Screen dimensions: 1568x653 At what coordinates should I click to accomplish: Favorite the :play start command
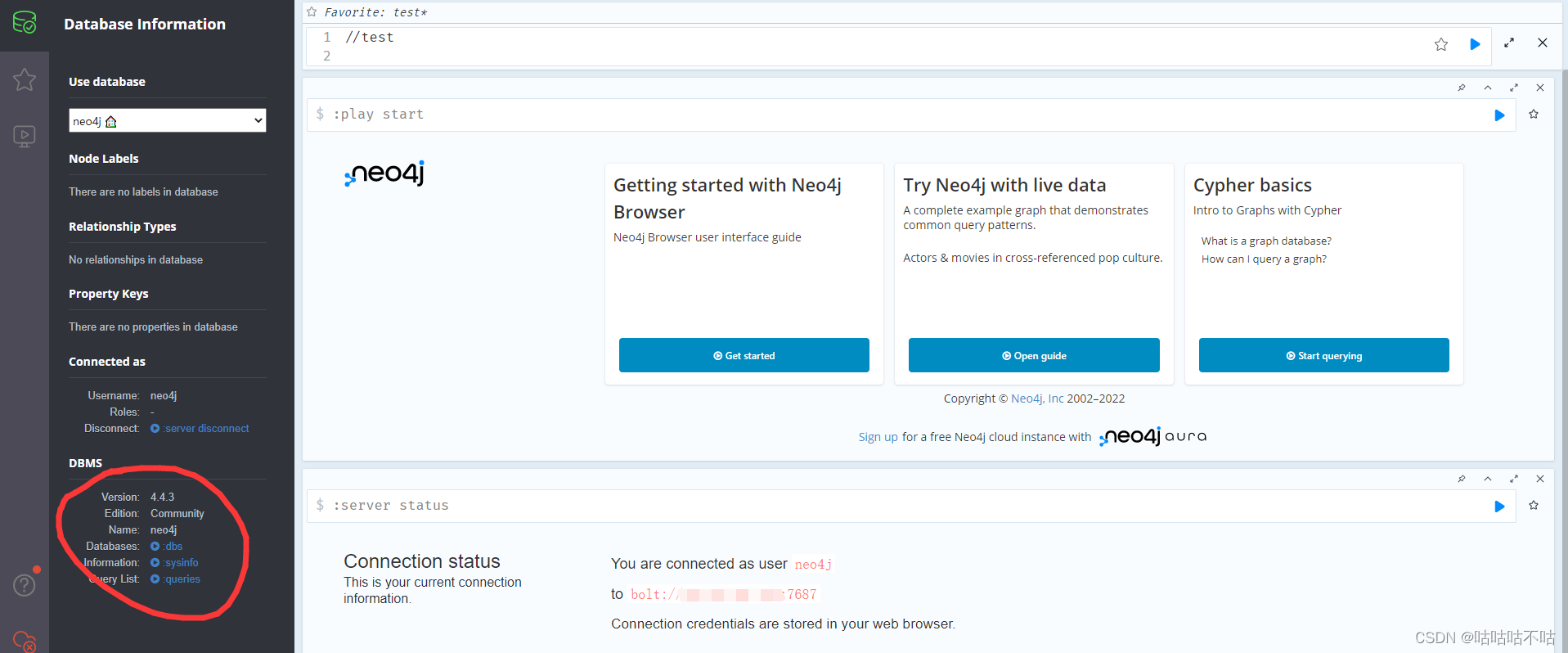1534,115
